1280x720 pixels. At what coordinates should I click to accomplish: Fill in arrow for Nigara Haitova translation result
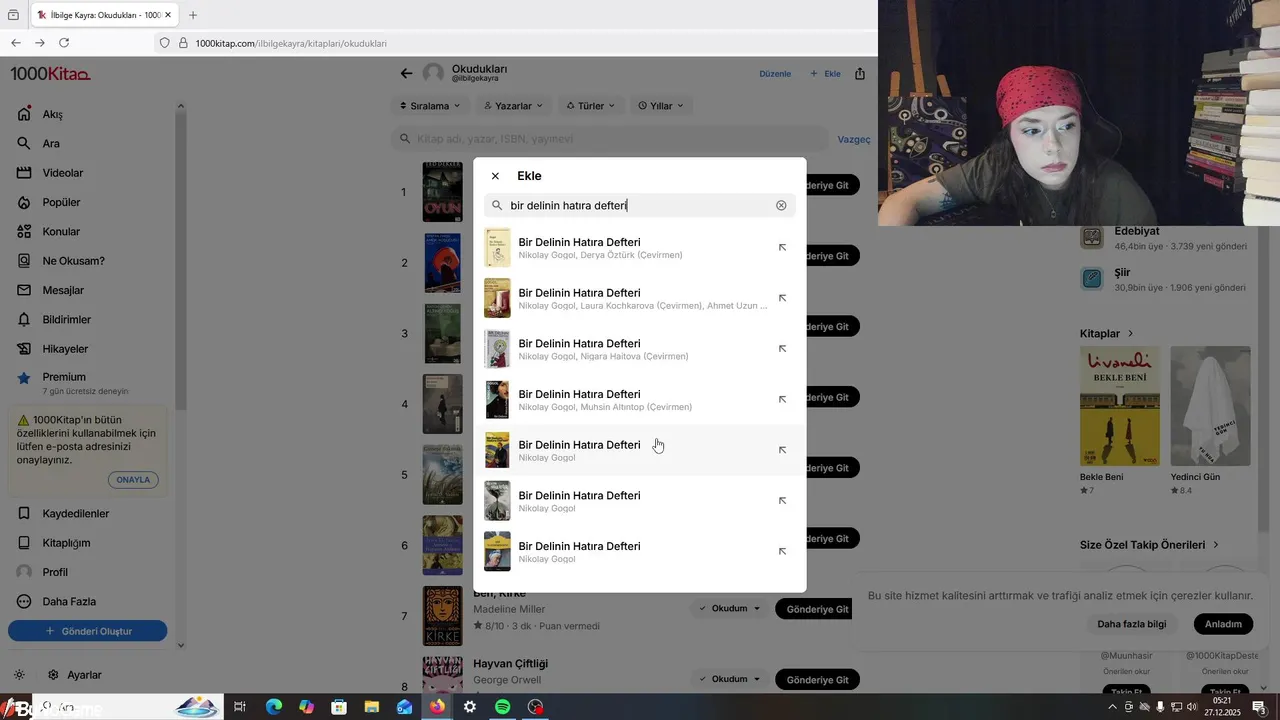point(782,349)
